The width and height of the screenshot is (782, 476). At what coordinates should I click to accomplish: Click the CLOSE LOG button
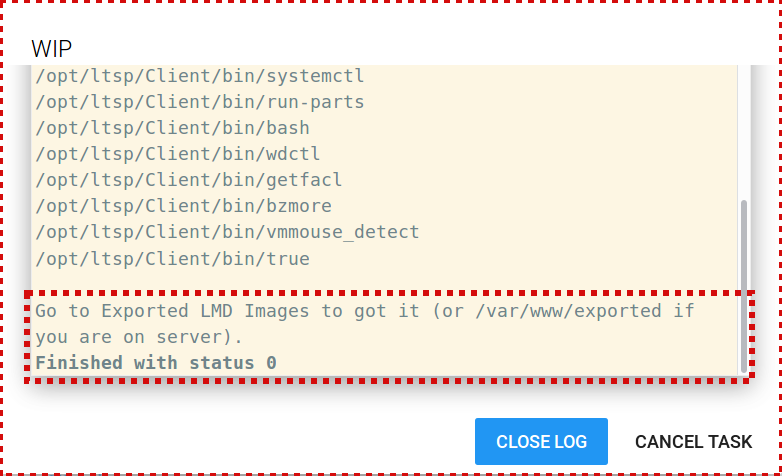(541, 441)
